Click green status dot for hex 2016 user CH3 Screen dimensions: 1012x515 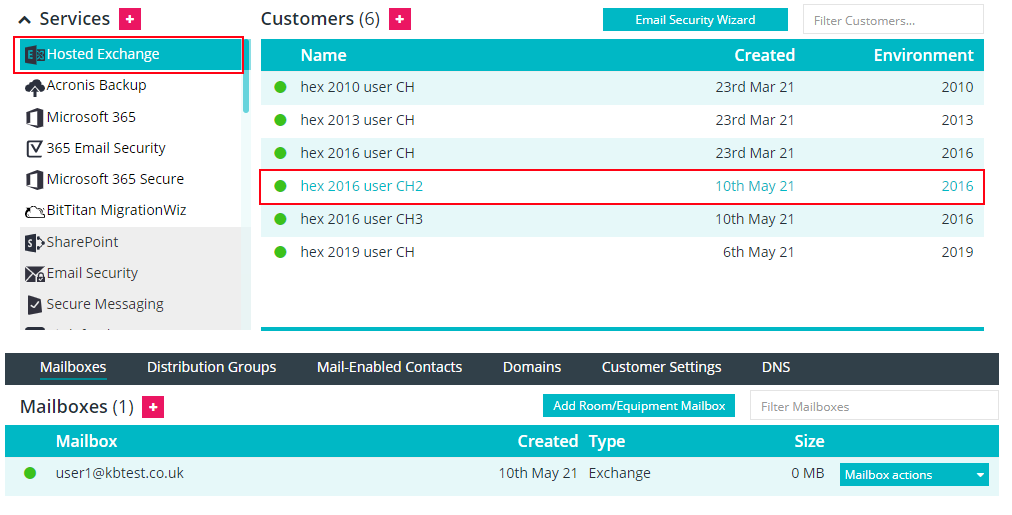tap(280, 219)
